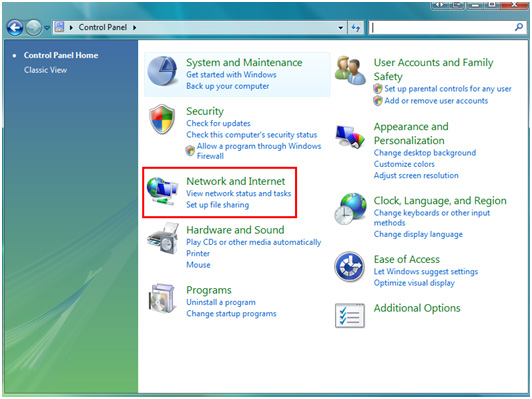Click the Control Panel icon in address bar
Viewport: 532px width, 399px height.
click(x=59, y=27)
